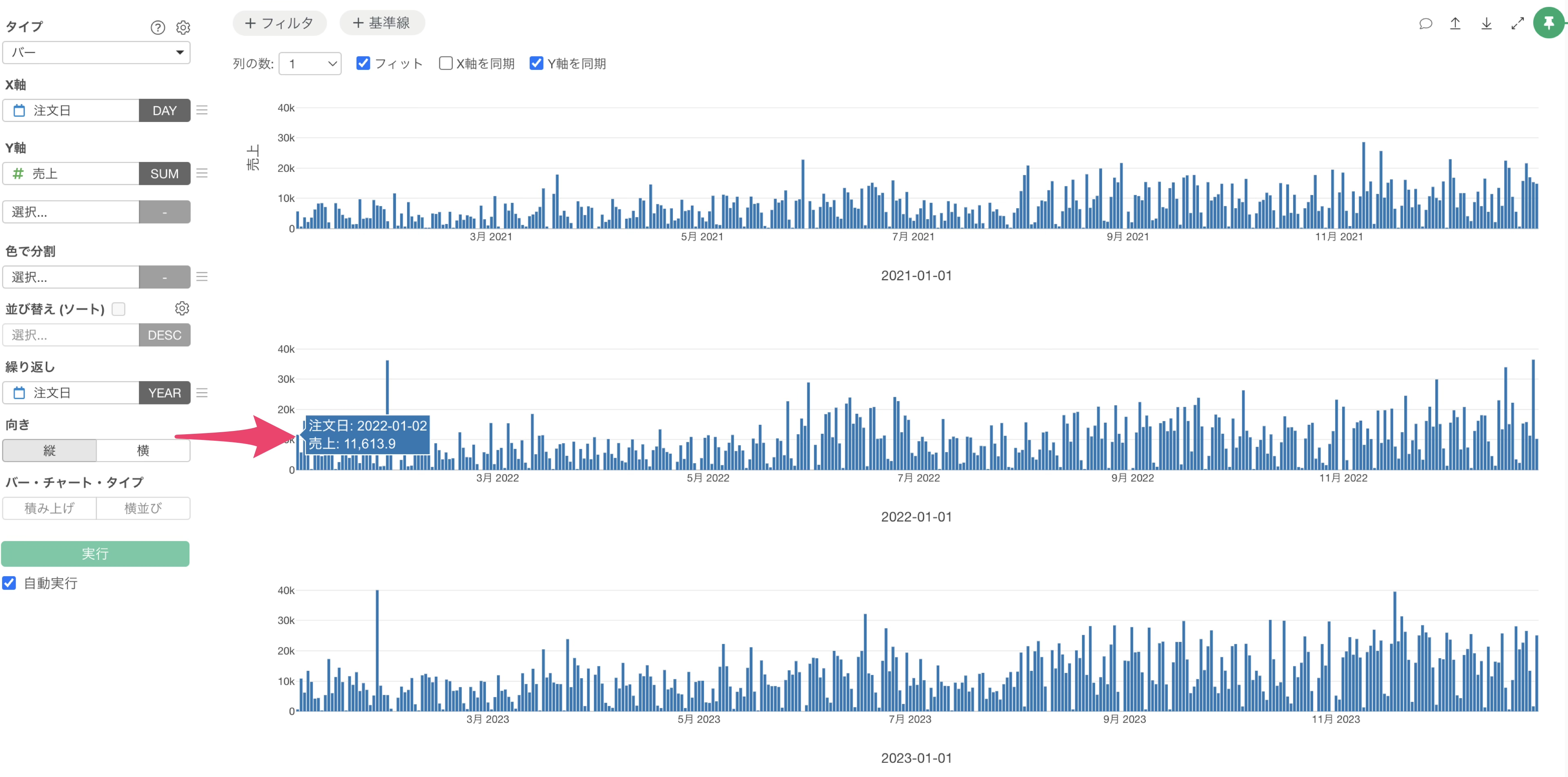Expand chart to fullscreen
This screenshot has width=1568, height=777.
pos(1517,24)
